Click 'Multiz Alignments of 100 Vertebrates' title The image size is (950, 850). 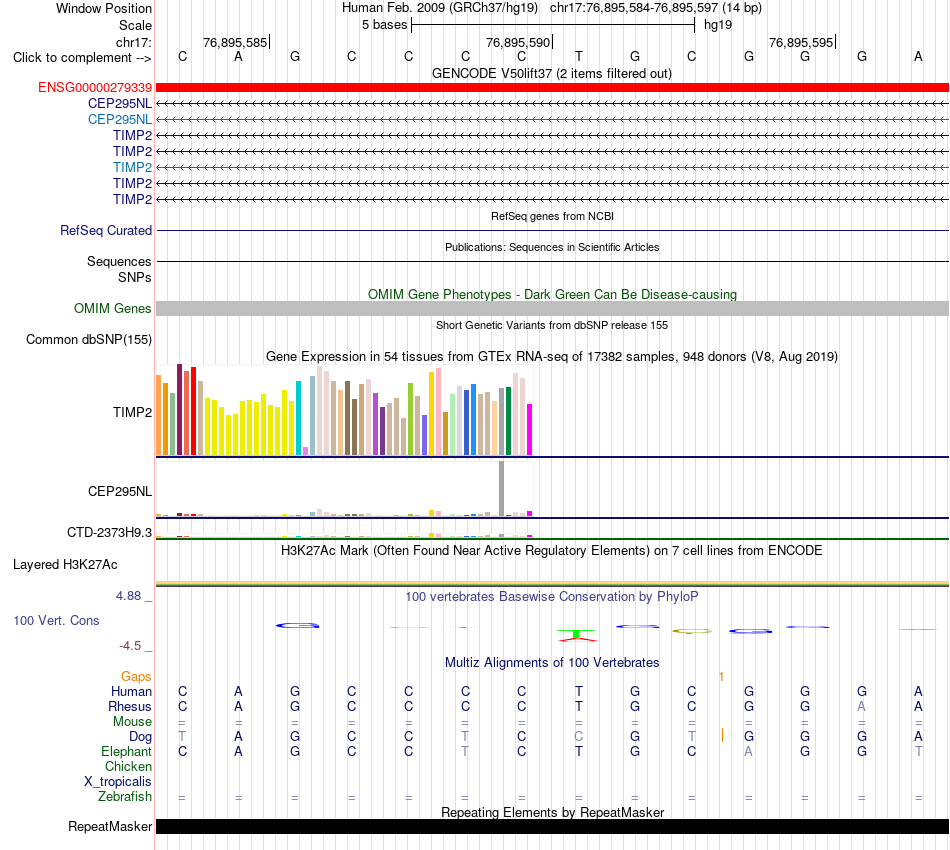coord(552,663)
